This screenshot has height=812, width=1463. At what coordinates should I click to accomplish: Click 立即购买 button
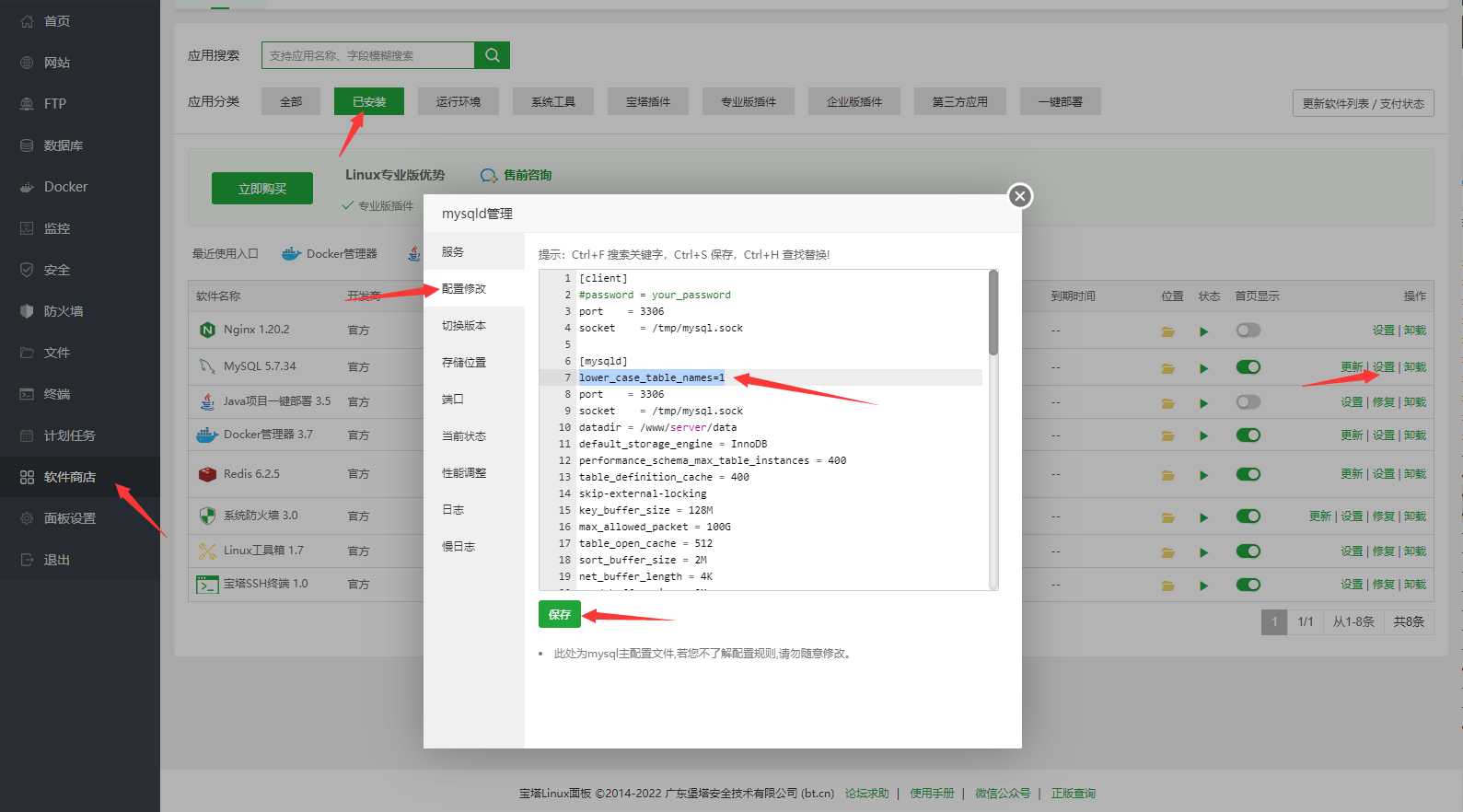tap(262, 189)
